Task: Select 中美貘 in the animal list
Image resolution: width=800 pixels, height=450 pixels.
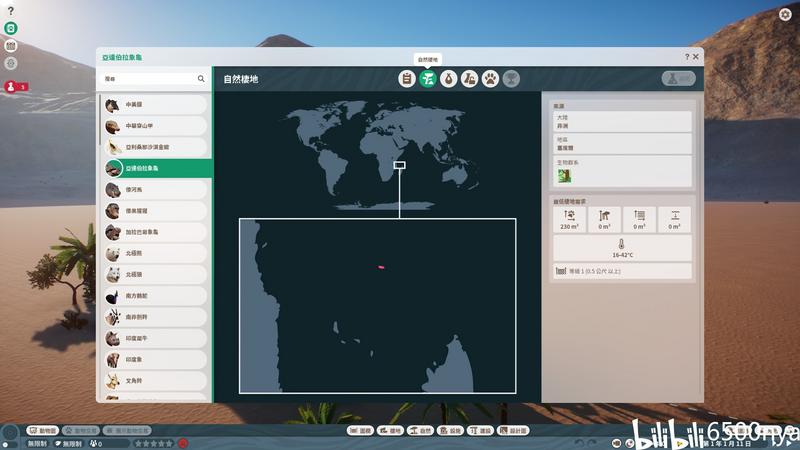Action: [156, 105]
